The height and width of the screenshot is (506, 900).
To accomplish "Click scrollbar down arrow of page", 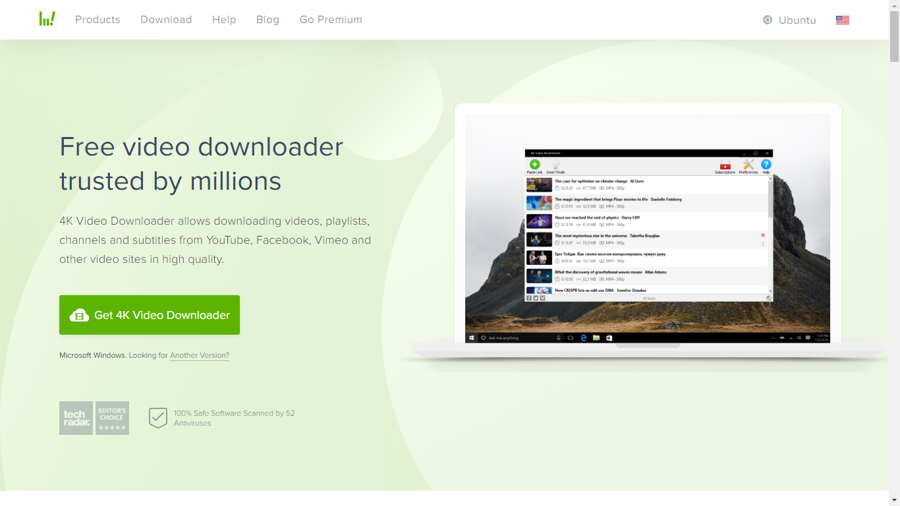I will [x=894, y=500].
